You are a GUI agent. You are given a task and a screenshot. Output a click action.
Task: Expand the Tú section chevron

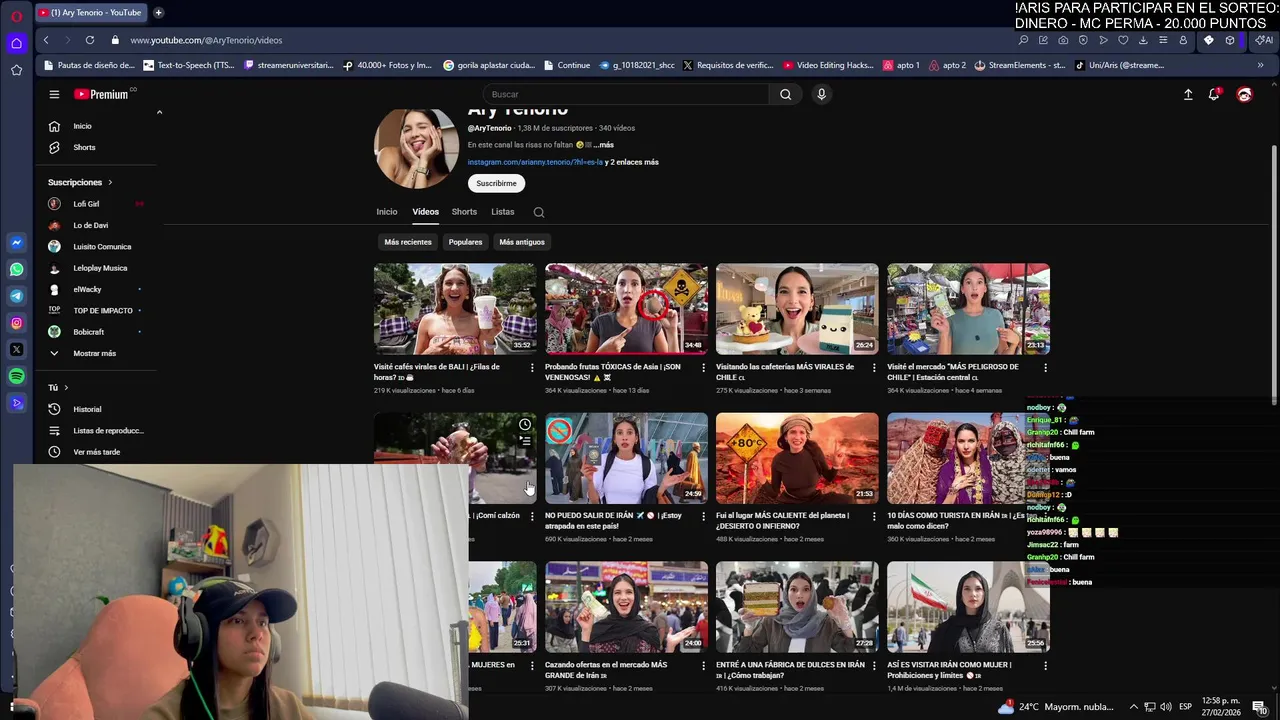tap(66, 387)
